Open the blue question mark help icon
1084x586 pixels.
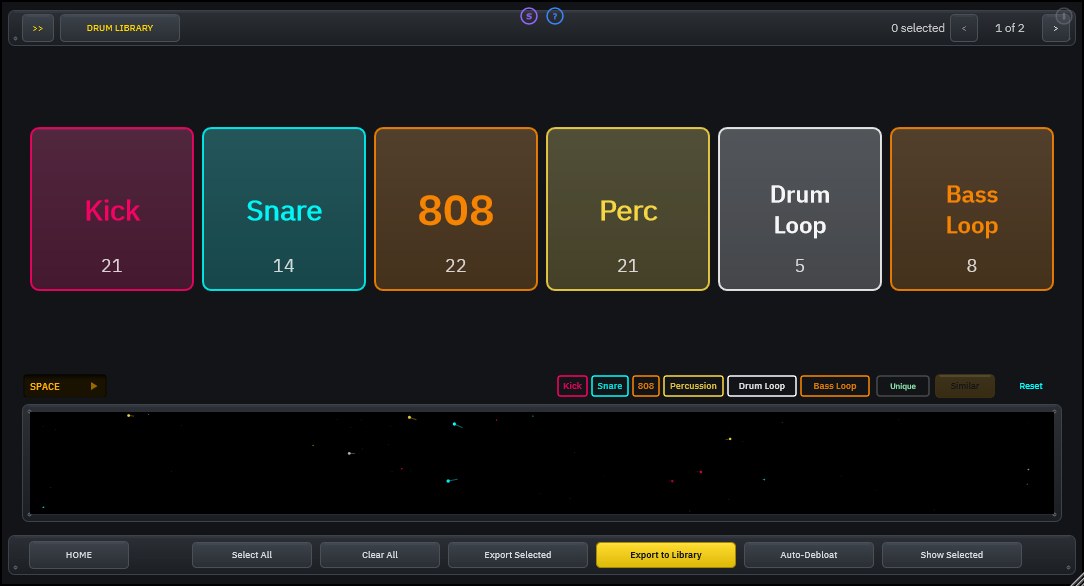click(554, 16)
